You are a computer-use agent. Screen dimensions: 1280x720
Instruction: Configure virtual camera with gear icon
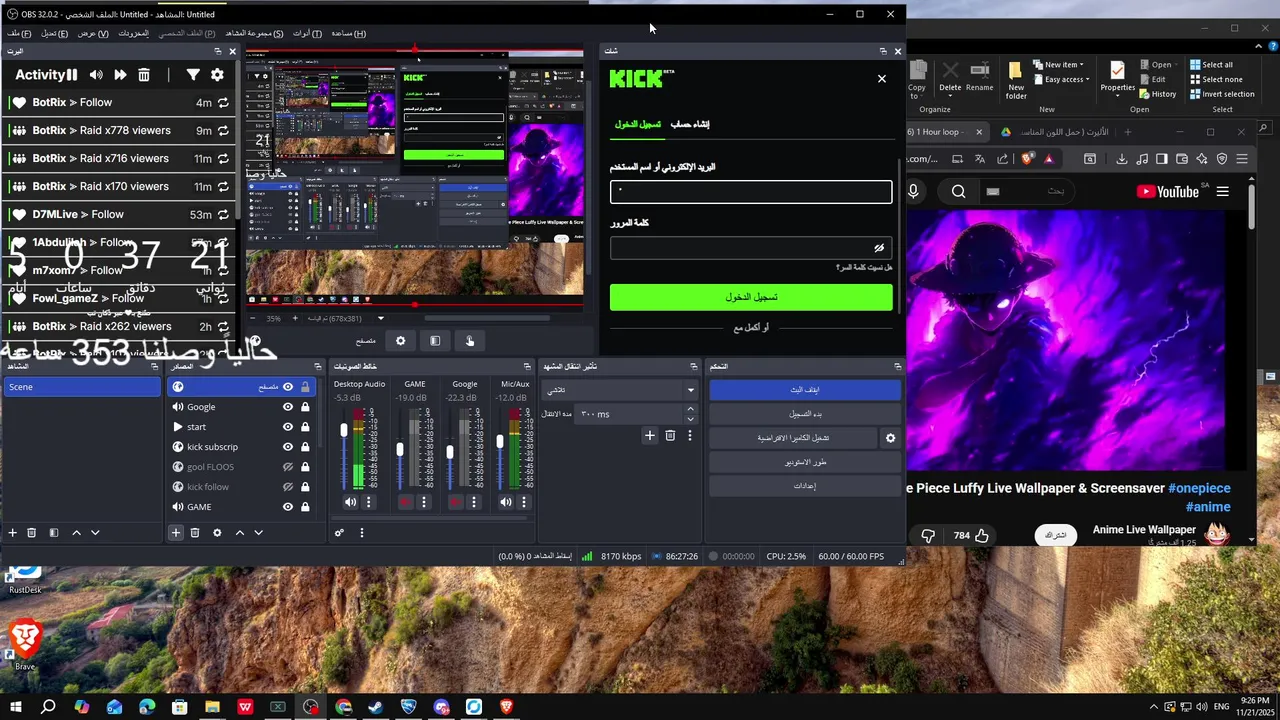890,438
